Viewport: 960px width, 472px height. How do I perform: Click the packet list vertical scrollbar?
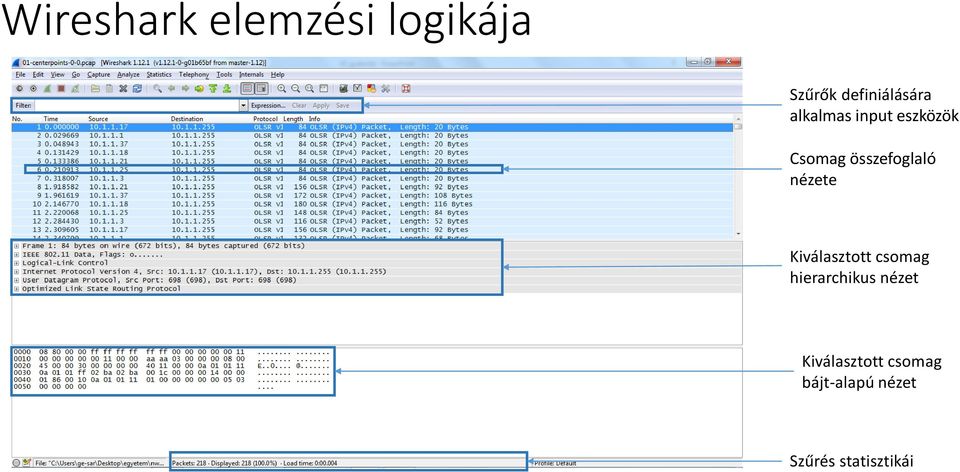coord(738,176)
